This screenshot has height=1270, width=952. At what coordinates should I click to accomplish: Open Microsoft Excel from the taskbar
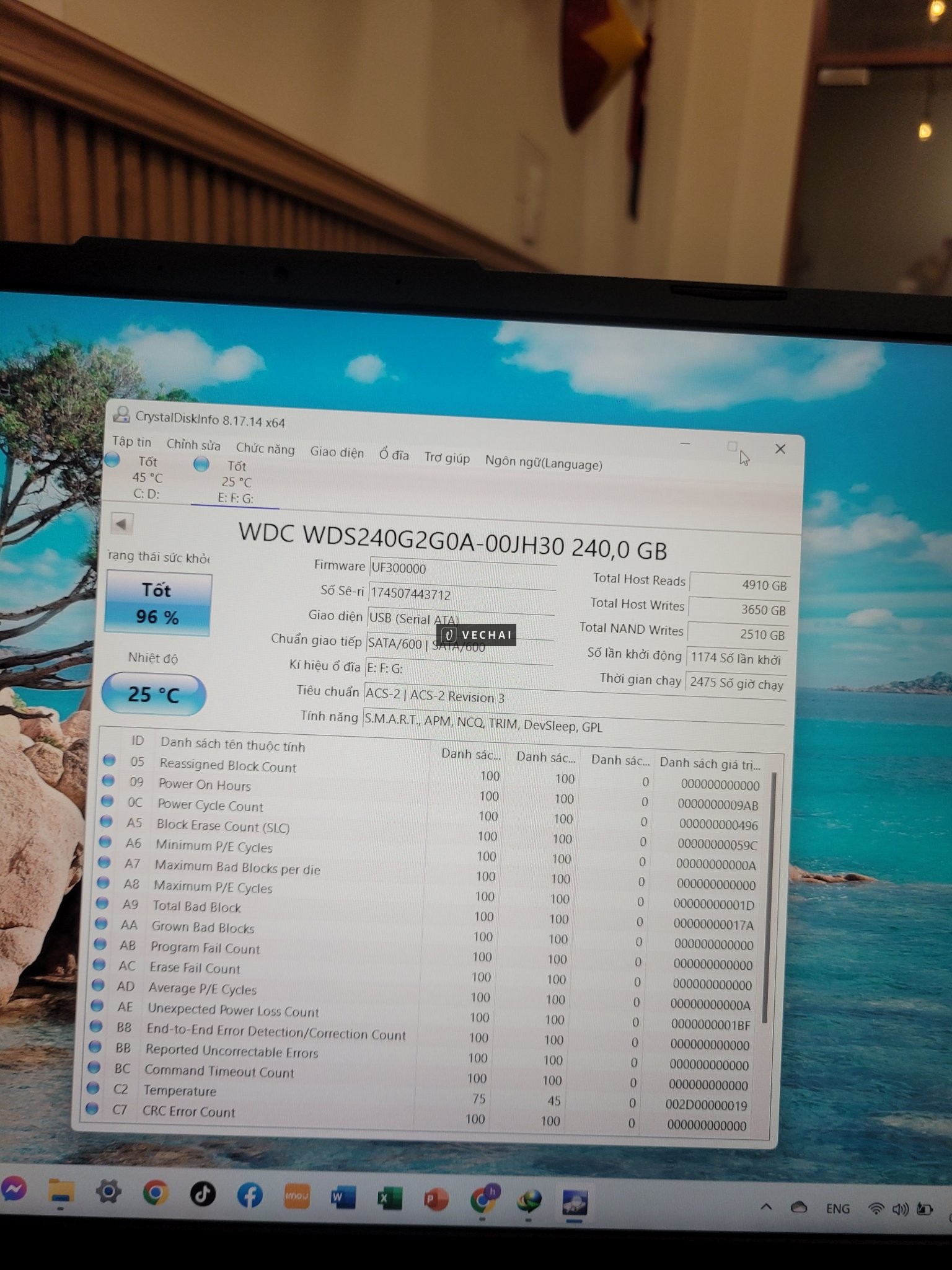[389, 1199]
